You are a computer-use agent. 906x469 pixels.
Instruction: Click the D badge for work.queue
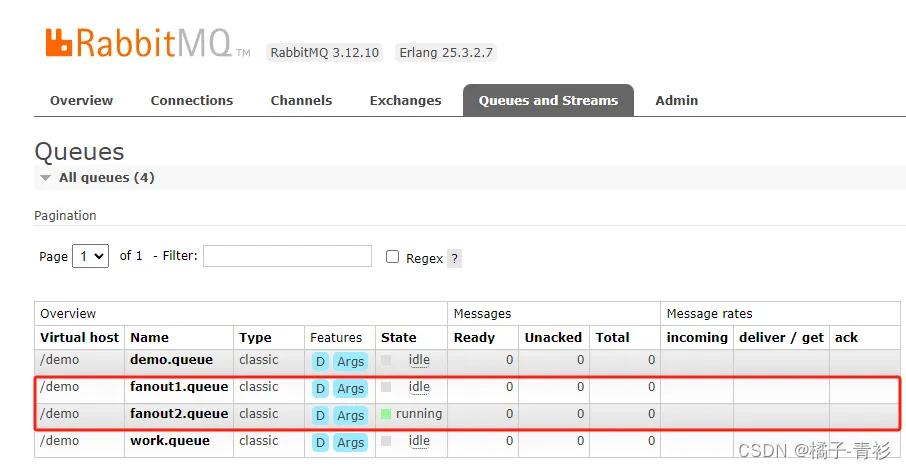pyautogui.click(x=320, y=442)
